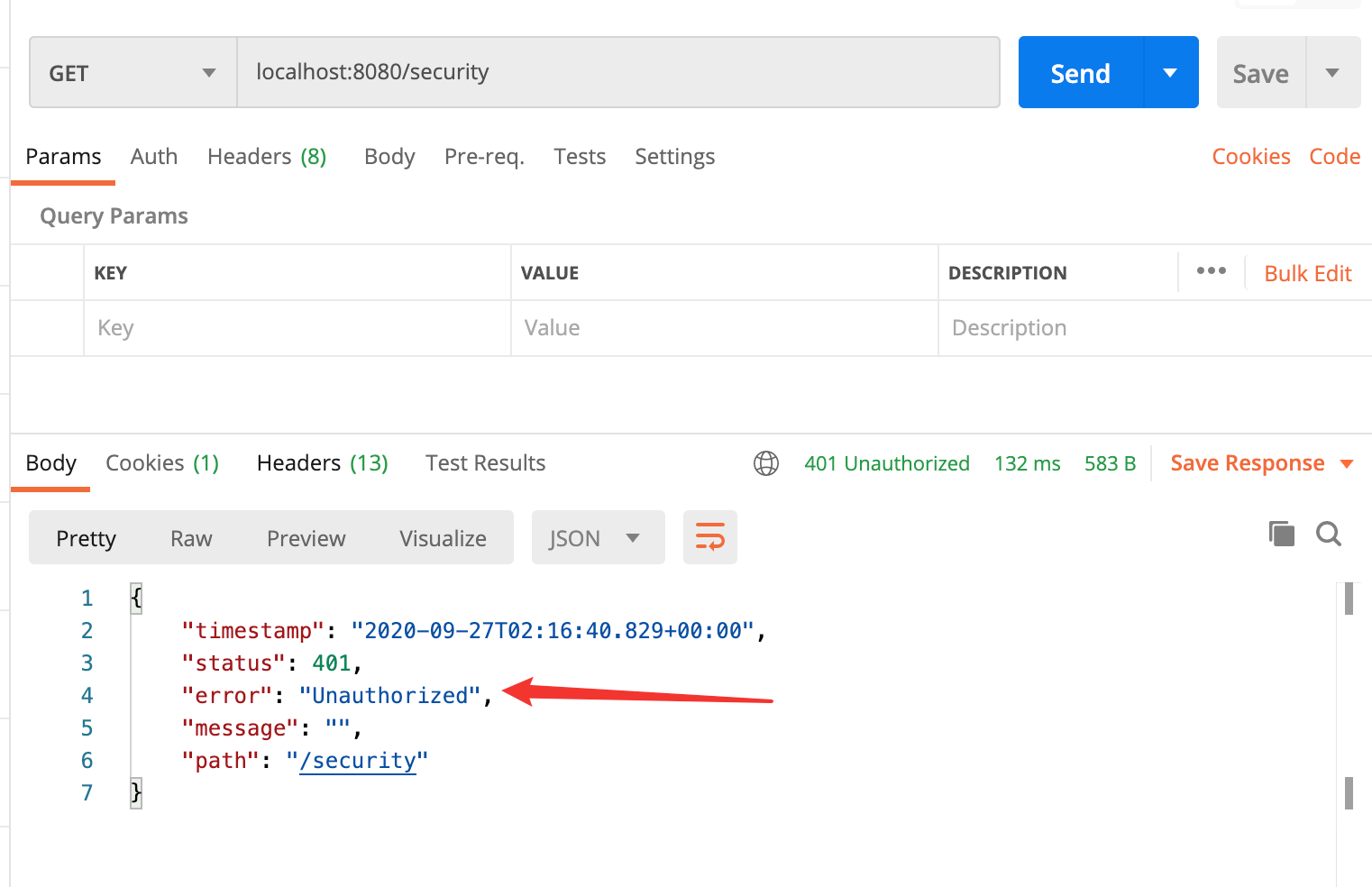This screenshot has height=887, width=1372.
Task: Open the Cookies link
Action: tap(1250, 157)
